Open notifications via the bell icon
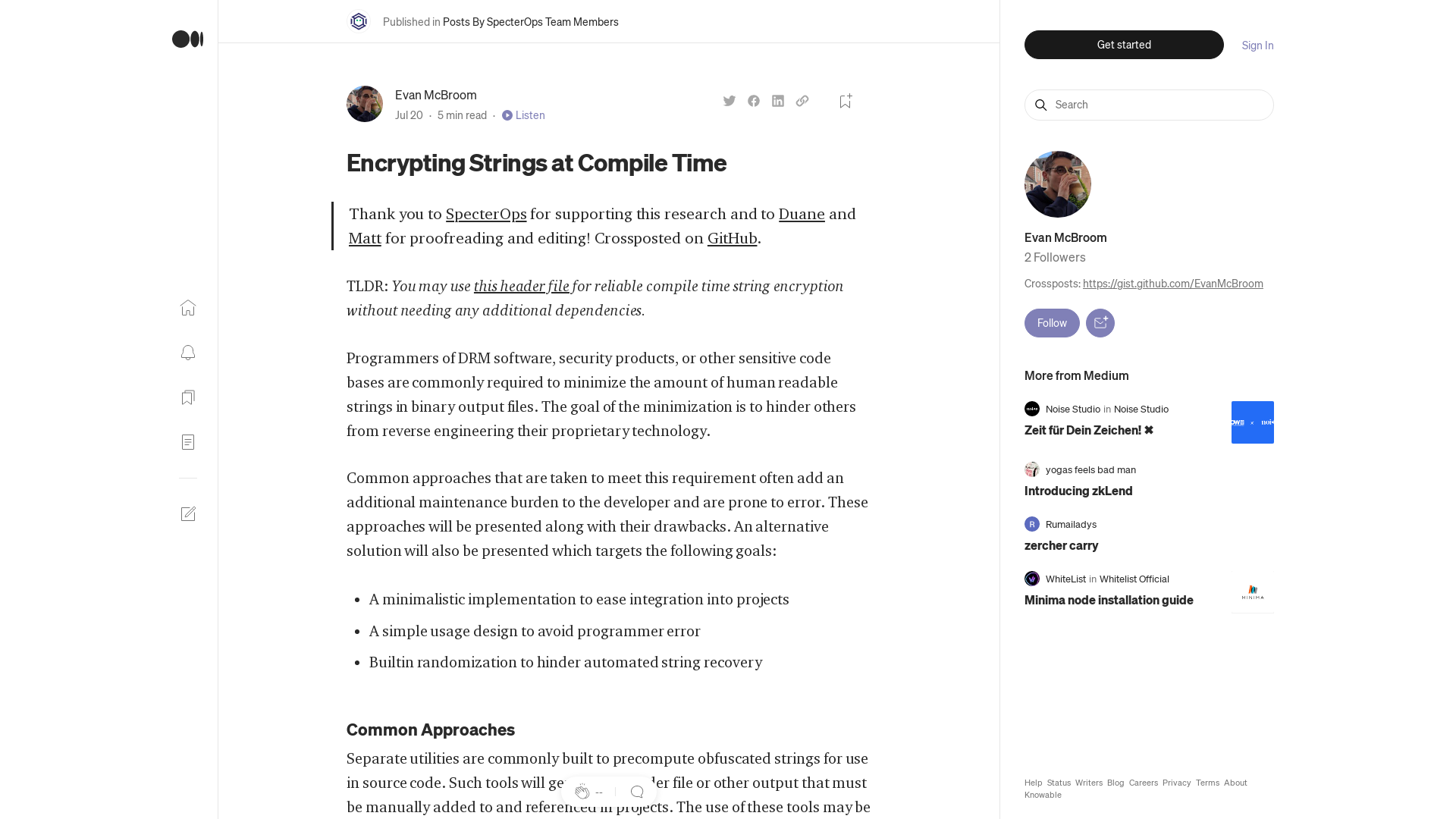This screenshot has height=819, width=1456. [x=187, y=353]
